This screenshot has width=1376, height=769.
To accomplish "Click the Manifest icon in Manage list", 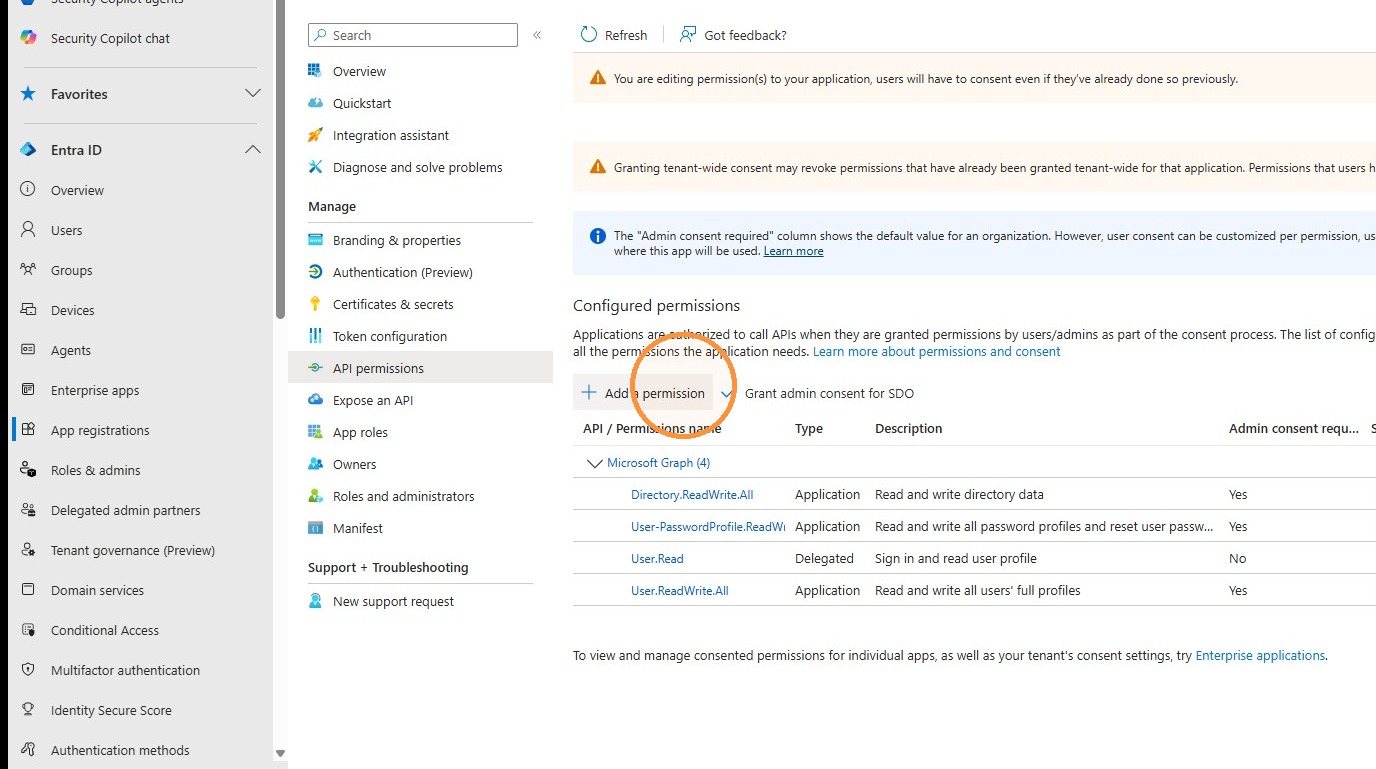I will tap(316, 528).
